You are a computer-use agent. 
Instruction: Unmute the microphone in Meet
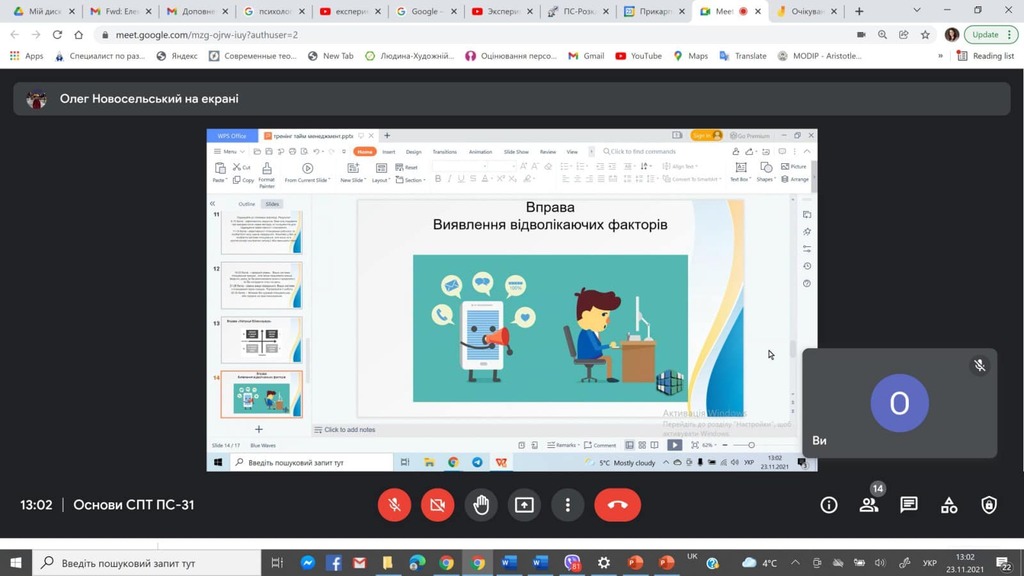395,505
